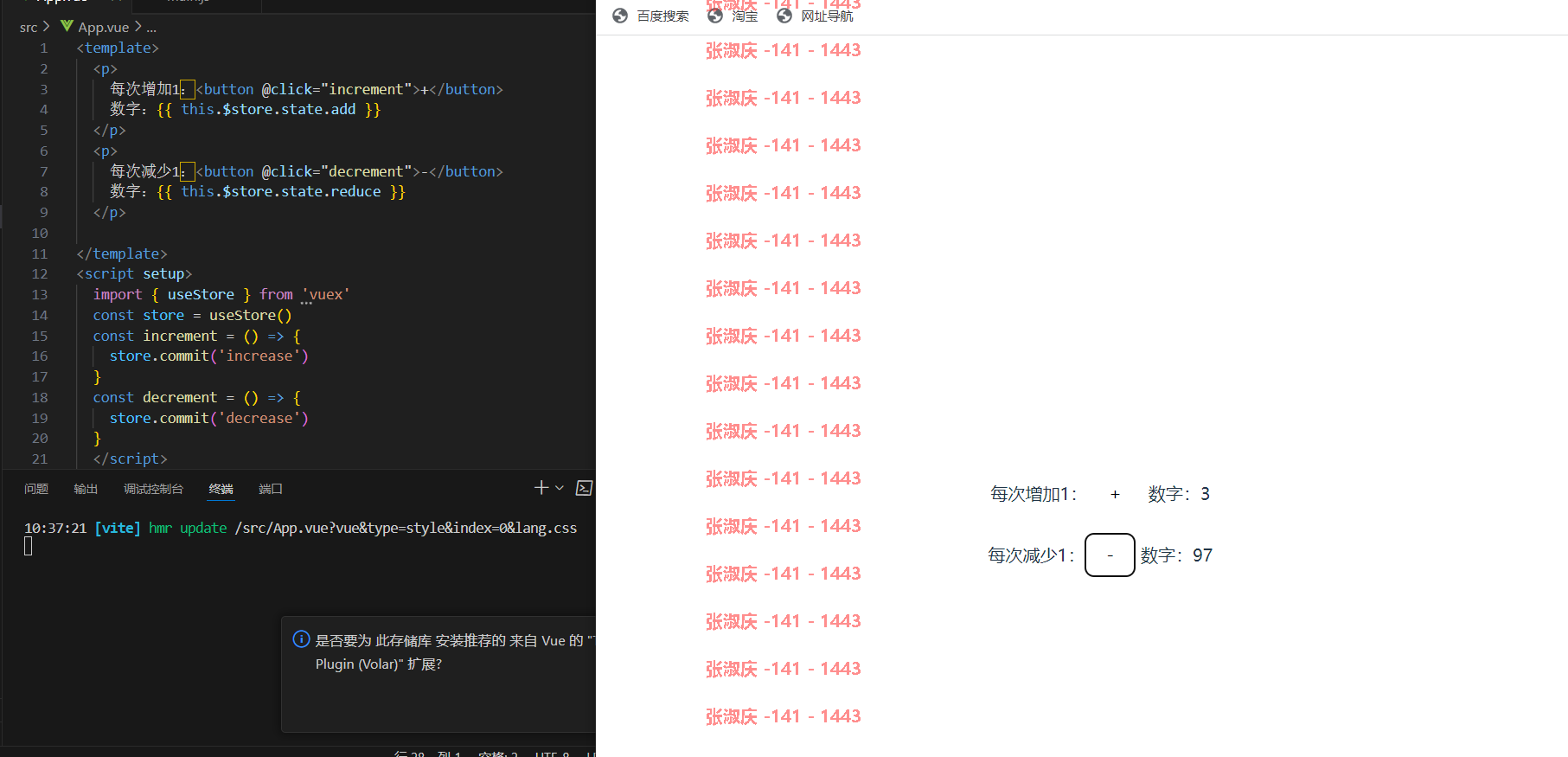1568x757 pixels.
Task: Open the launch profile dropdown beside the plus
Action: pyautogui.click(x=560, y=488)
